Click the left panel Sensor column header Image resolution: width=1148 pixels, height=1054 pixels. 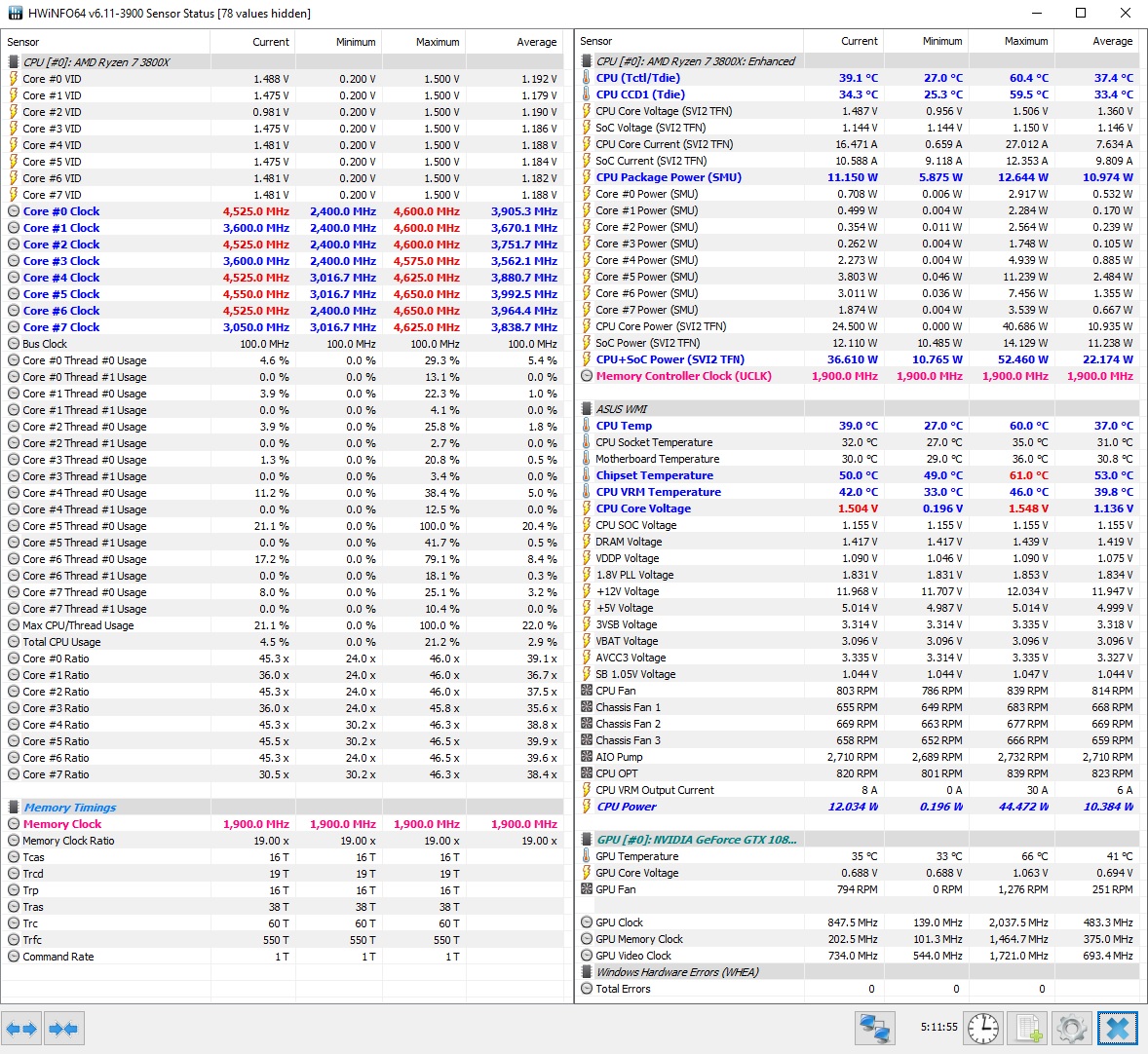[105, 42]
